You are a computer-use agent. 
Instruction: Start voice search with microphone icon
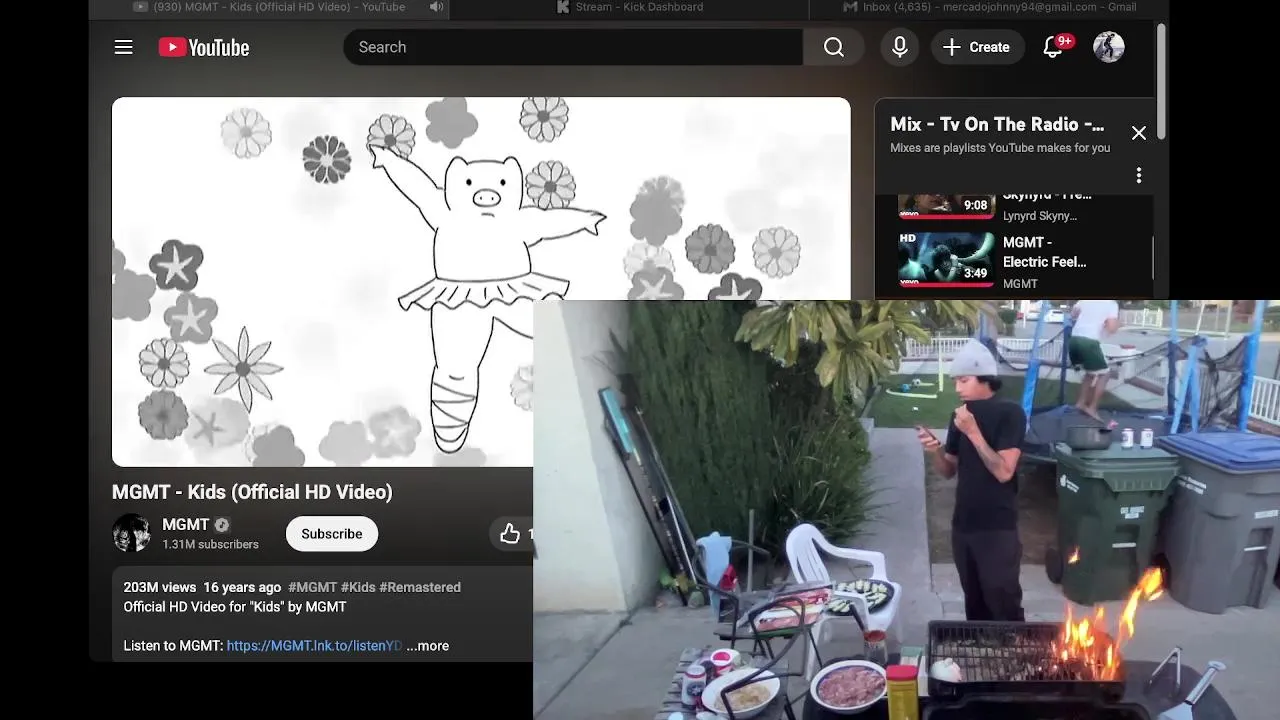[x=900, y=47]
